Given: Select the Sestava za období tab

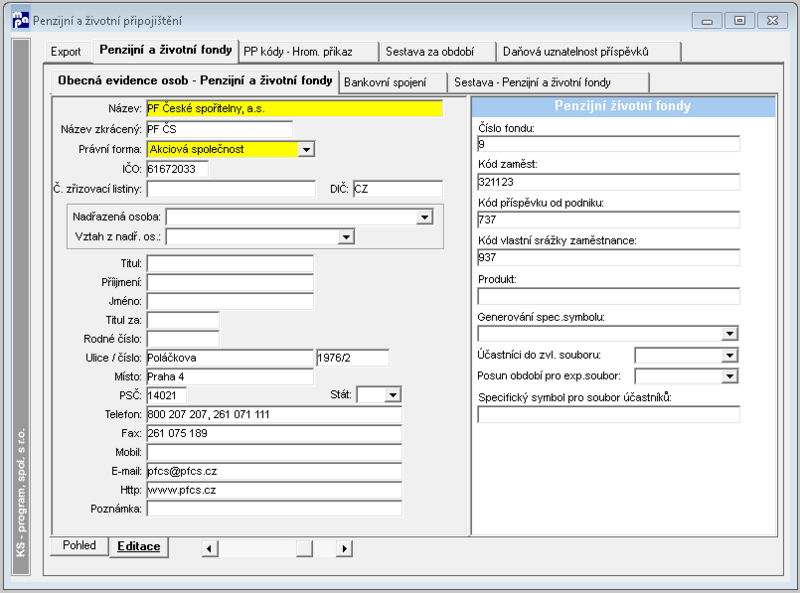Looking at the screenshot, I should pyautogui.click(x=437, y=52).
